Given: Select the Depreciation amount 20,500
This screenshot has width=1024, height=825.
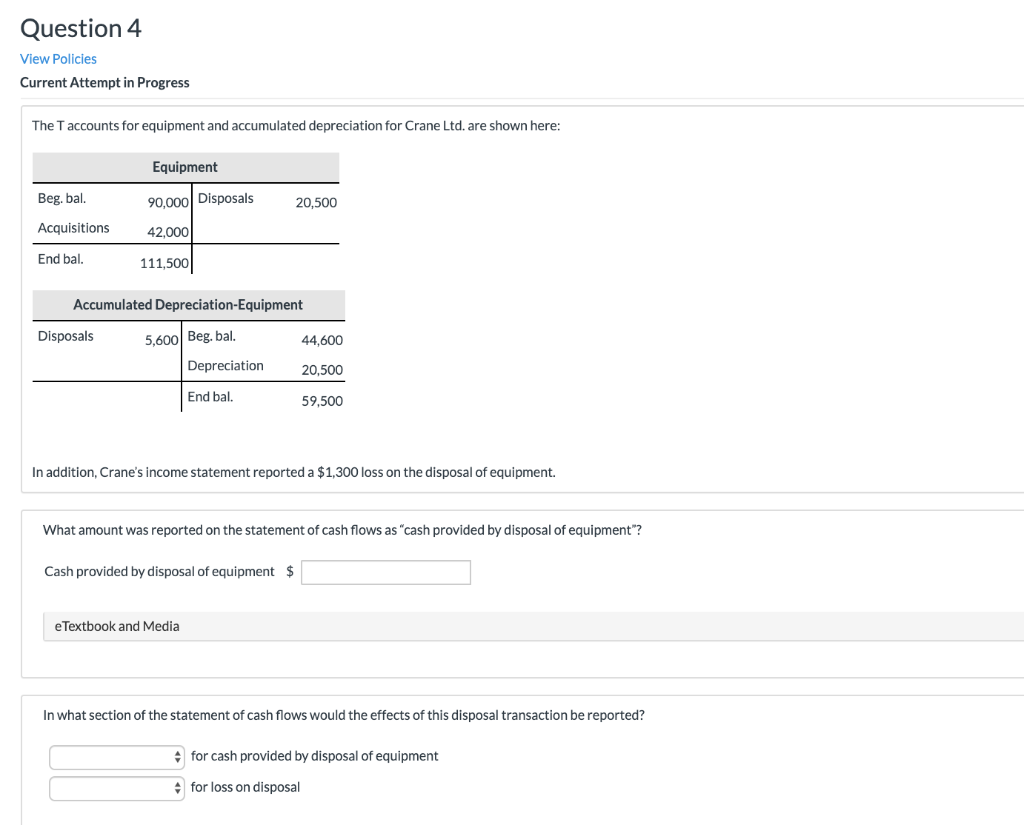Looking at the screenshot, I should (324, 370).
